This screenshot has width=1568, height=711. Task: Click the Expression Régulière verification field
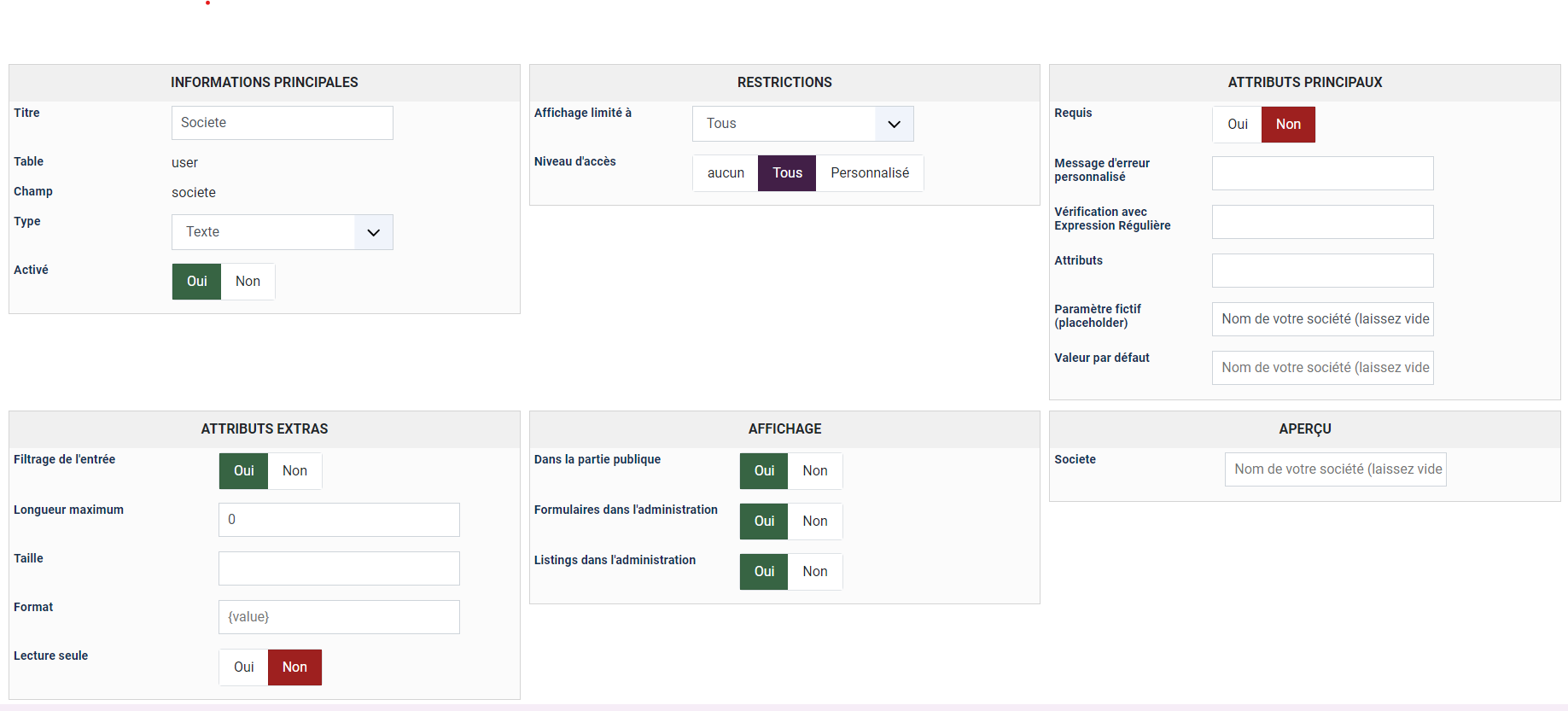1322,222
